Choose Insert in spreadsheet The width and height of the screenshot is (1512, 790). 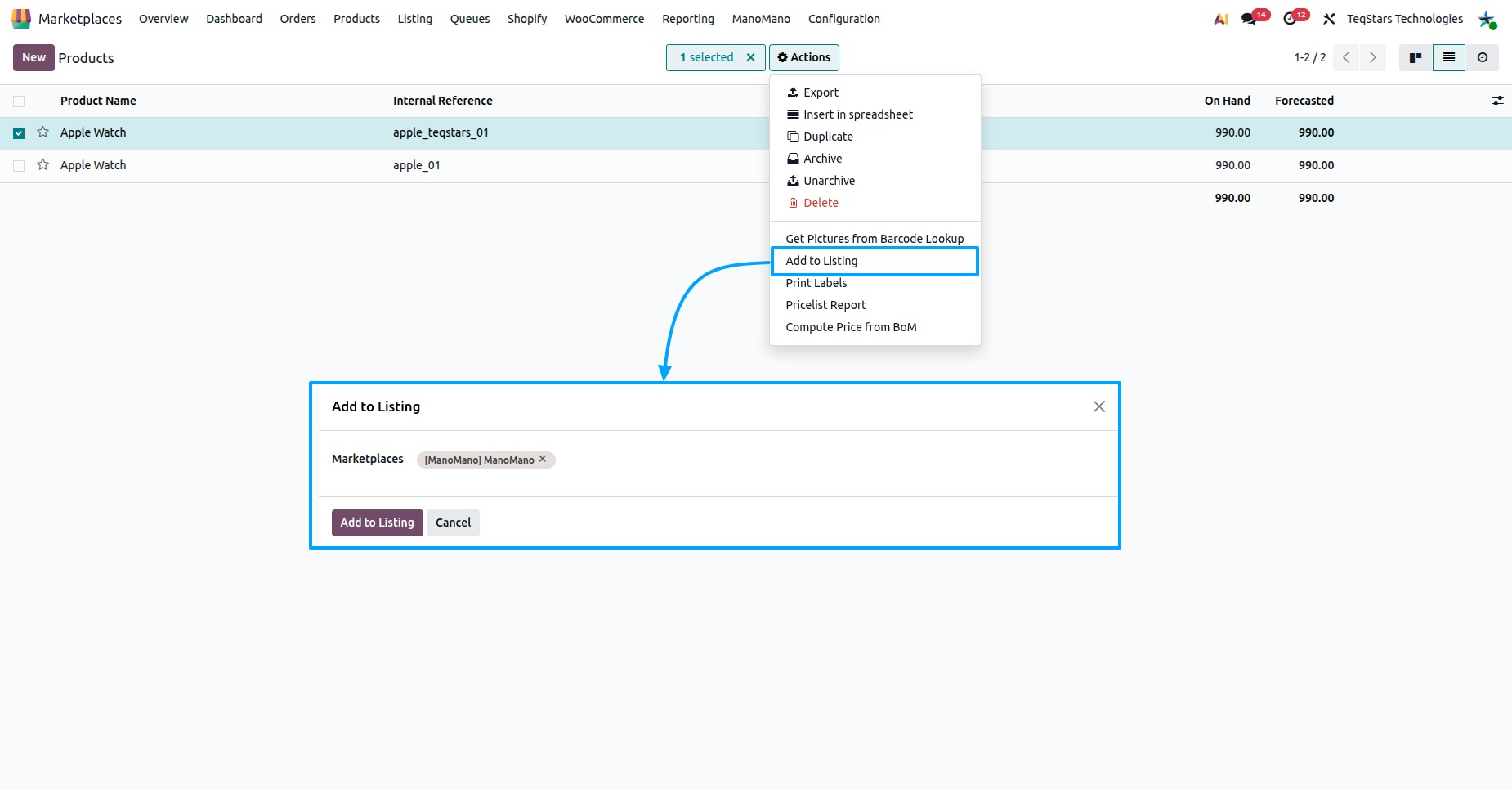875,114
